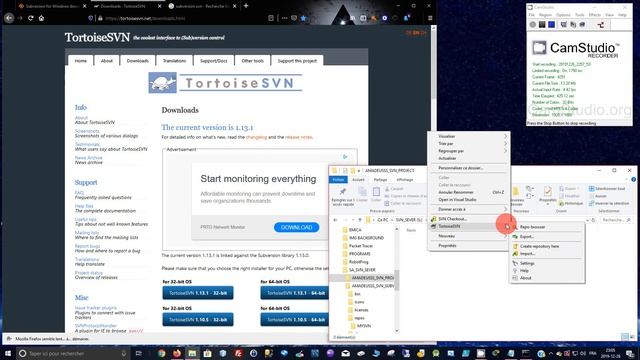This screenshot has width=640, height=360.
Task: Click Export icon in TortoiseSVN submenu
Action: pyautogui.click(x=515, y=237)
